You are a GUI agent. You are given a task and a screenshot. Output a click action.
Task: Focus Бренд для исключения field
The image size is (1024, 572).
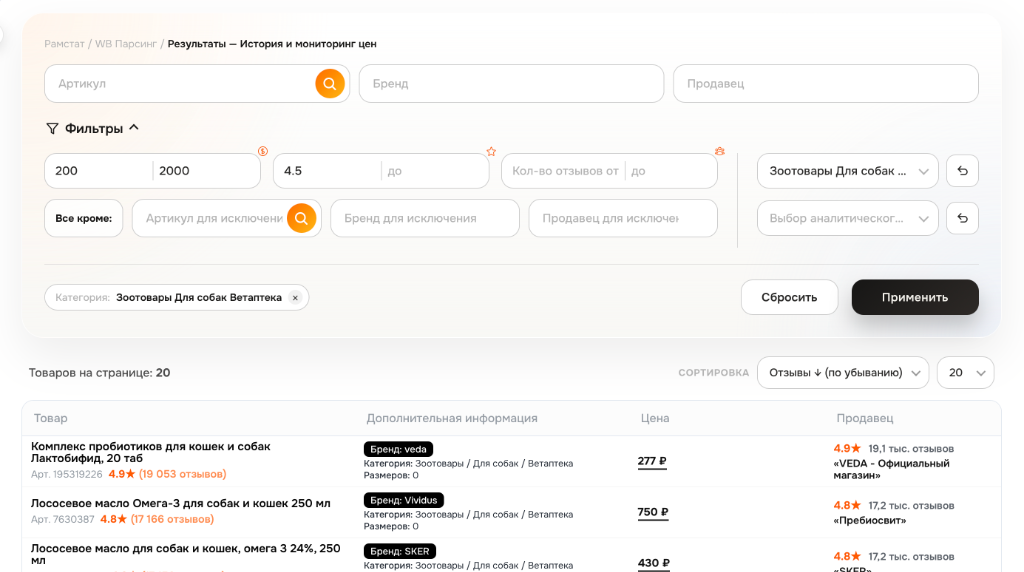(424, 218)
